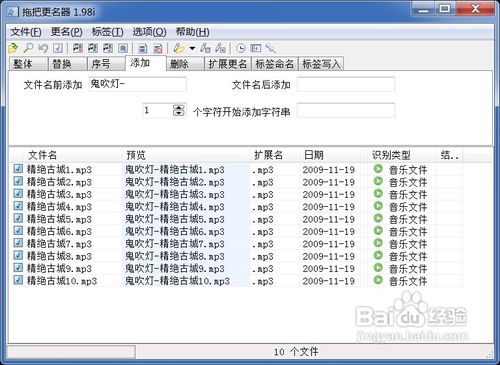Click the wrench tools toolbar icon
Screen dimensions: 500x365
[271, 49]
